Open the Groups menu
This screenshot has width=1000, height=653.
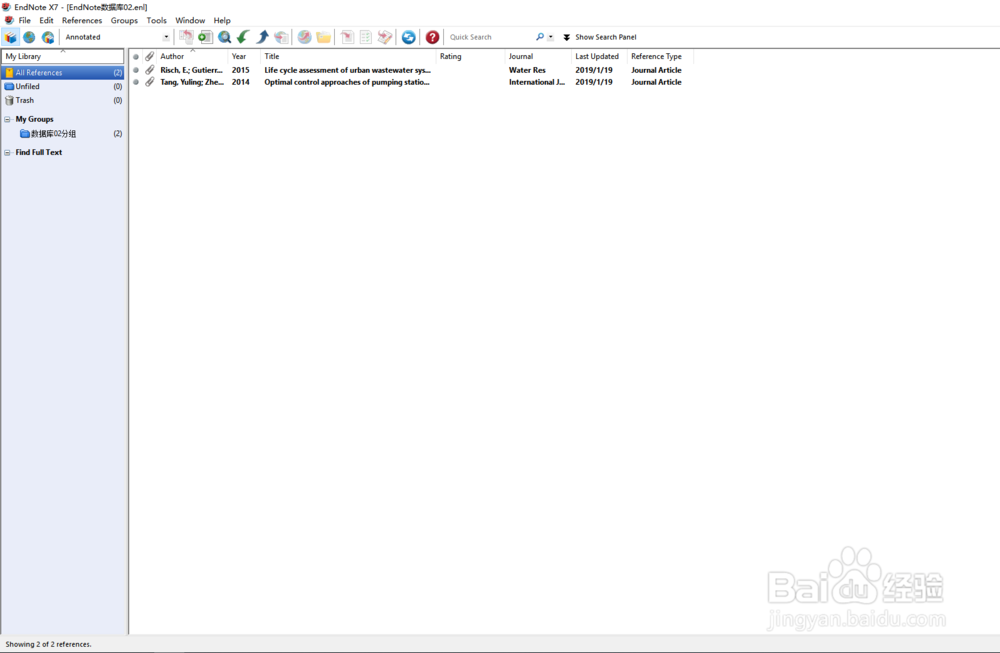[x=124, y=20]
